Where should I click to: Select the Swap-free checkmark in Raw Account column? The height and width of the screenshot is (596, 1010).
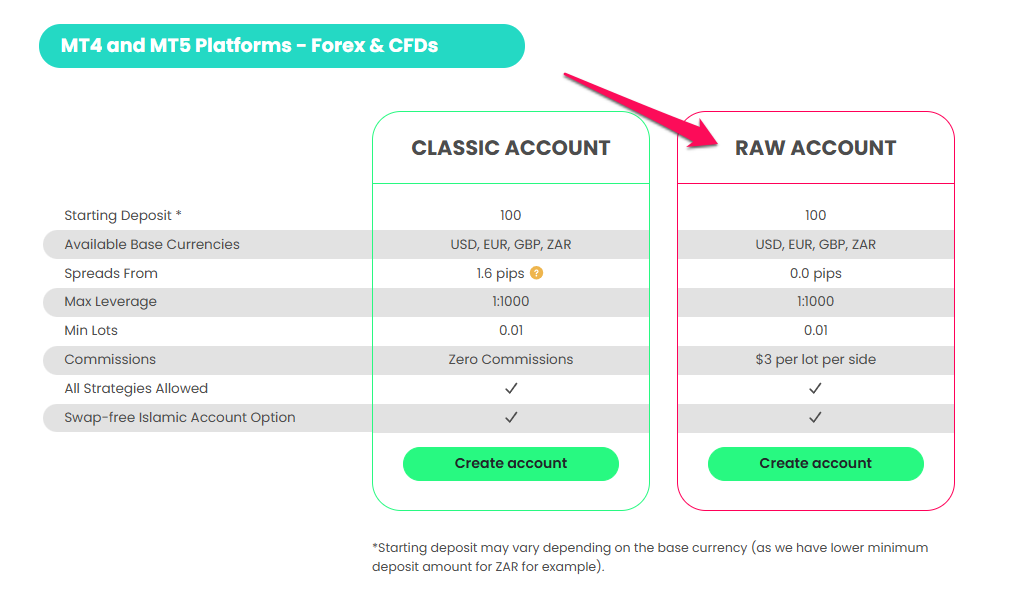815,417
